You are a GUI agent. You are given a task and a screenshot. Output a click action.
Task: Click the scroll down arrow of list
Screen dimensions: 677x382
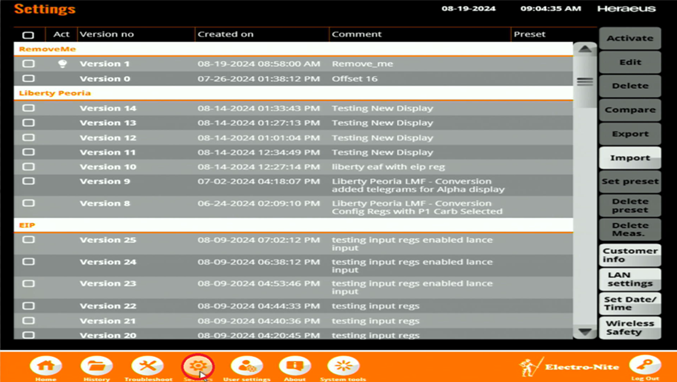pyautogui.click(x=585, y=331)
